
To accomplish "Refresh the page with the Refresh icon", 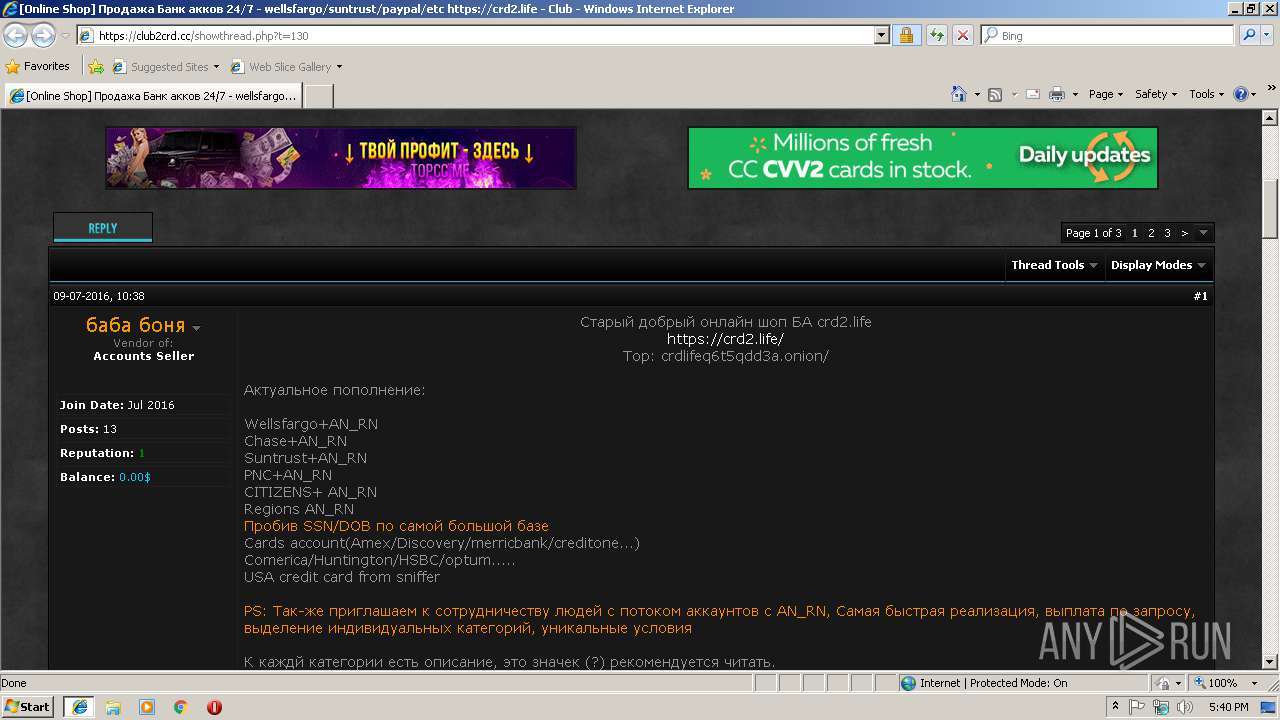I will coord(937,36).
